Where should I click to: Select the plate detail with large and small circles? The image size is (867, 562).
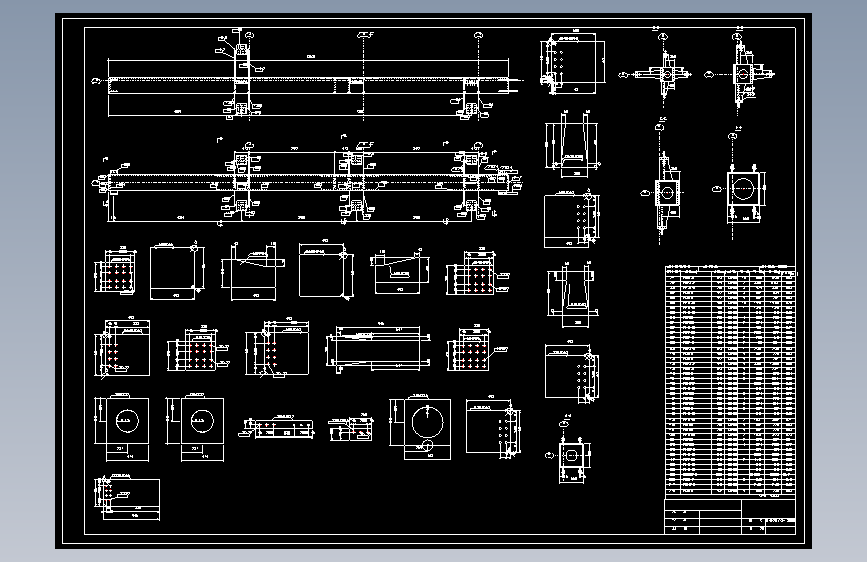421,428
